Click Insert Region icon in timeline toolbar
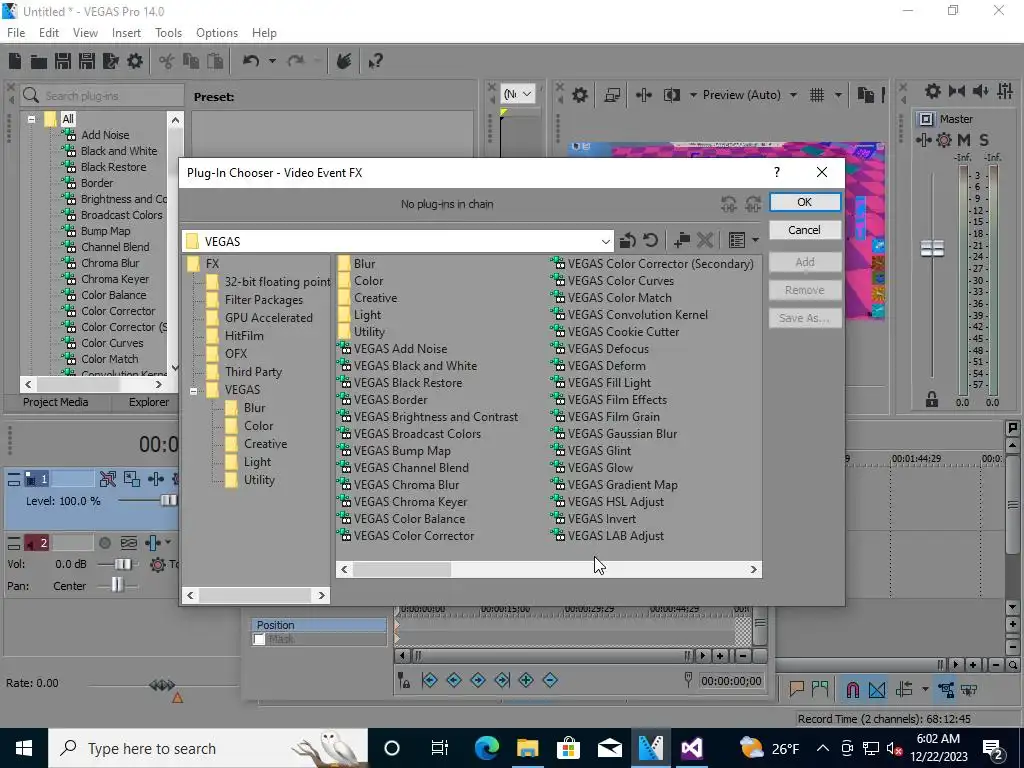 coord(820,689)
